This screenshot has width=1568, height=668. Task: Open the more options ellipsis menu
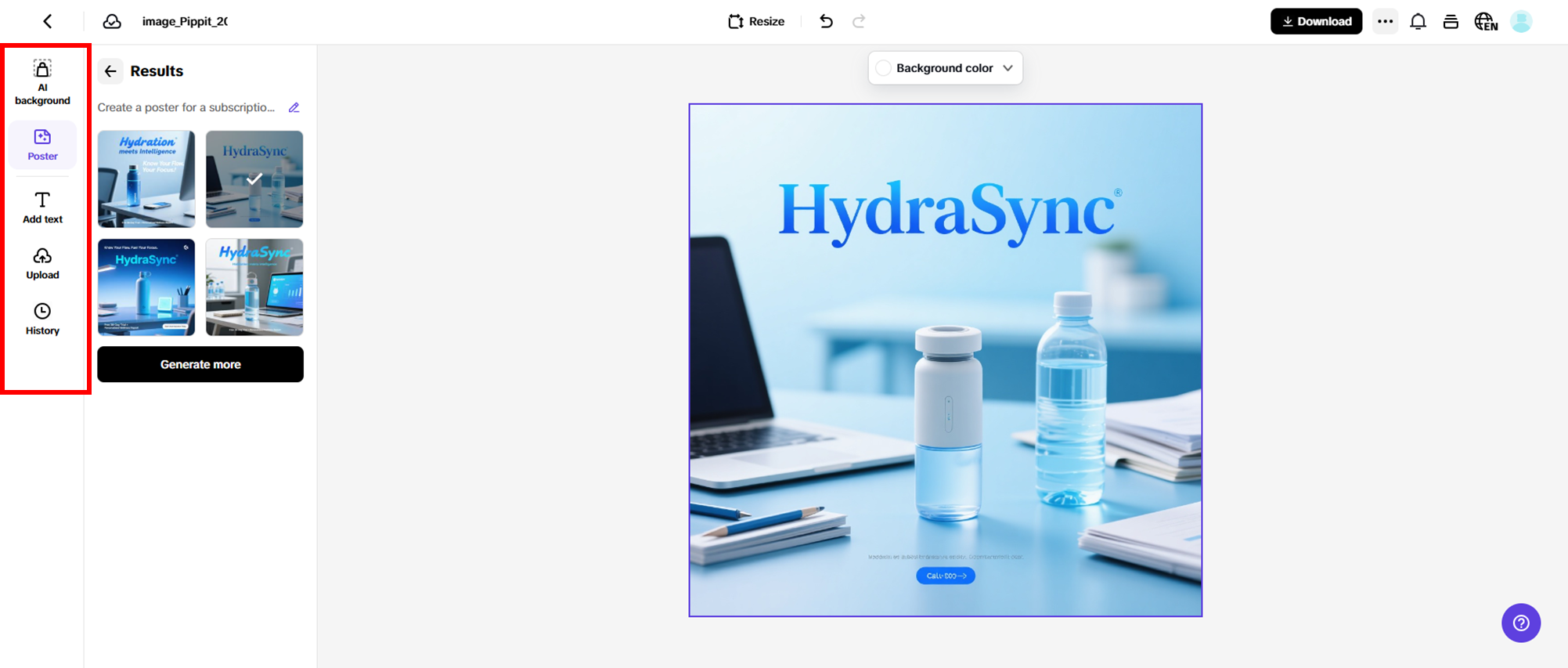pyautogui.click(x=1385, y=21)
